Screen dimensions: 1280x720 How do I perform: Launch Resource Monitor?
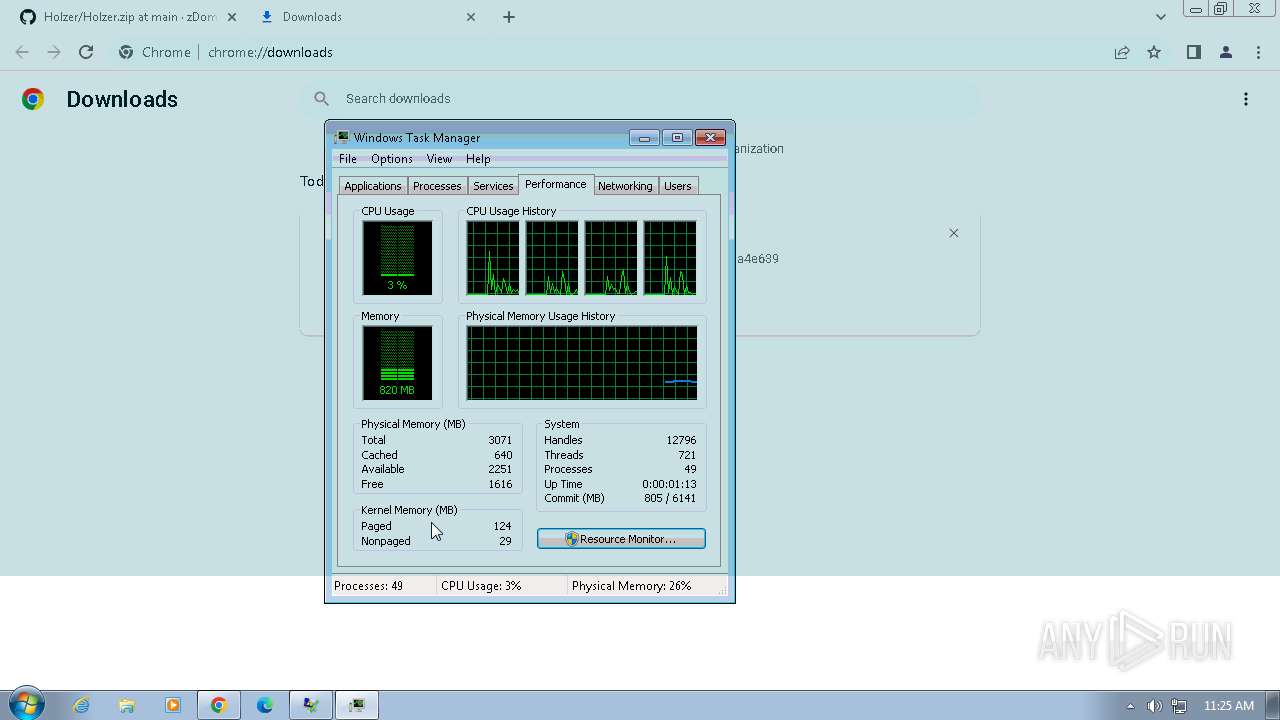[x=621, y=539]
